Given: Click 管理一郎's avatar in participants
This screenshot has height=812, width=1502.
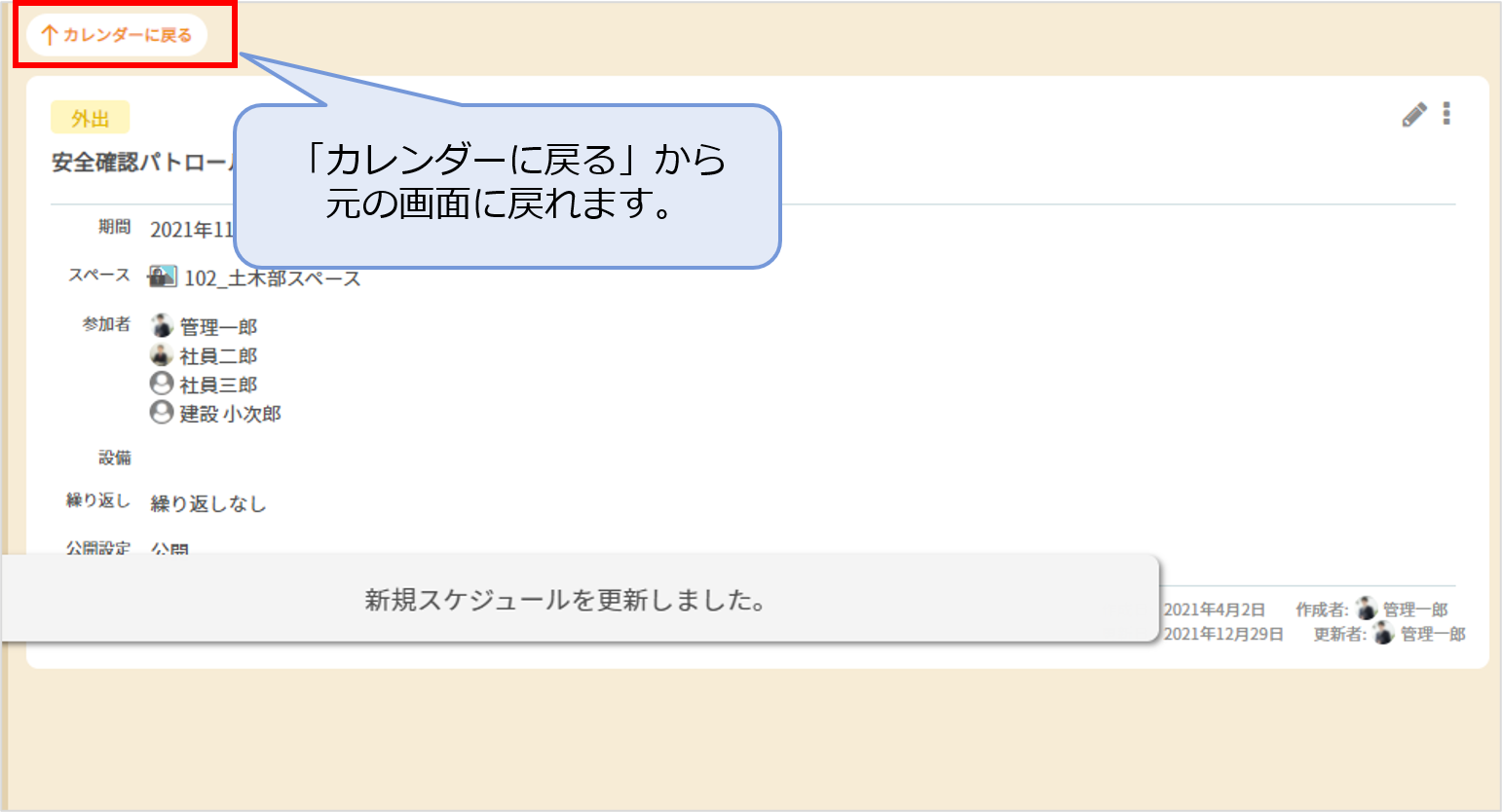Looking at the screenshot, I should (162, 325).
